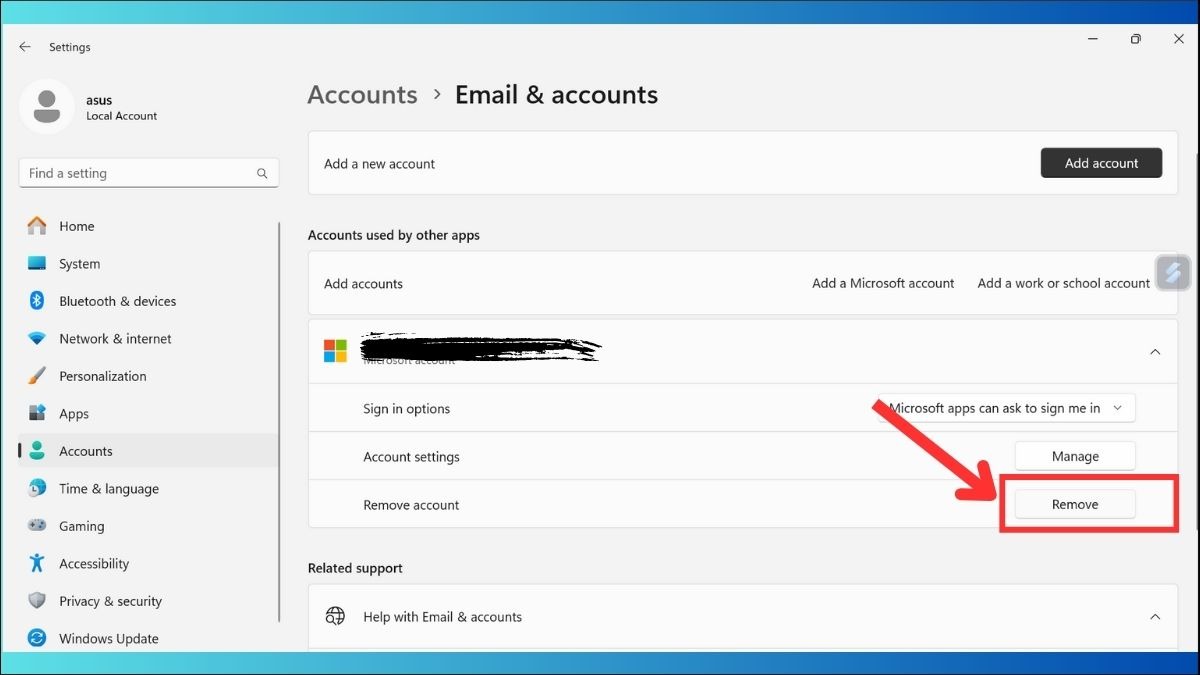
Task: Select Network & internet in the sidebar
Action: (149, 339)
